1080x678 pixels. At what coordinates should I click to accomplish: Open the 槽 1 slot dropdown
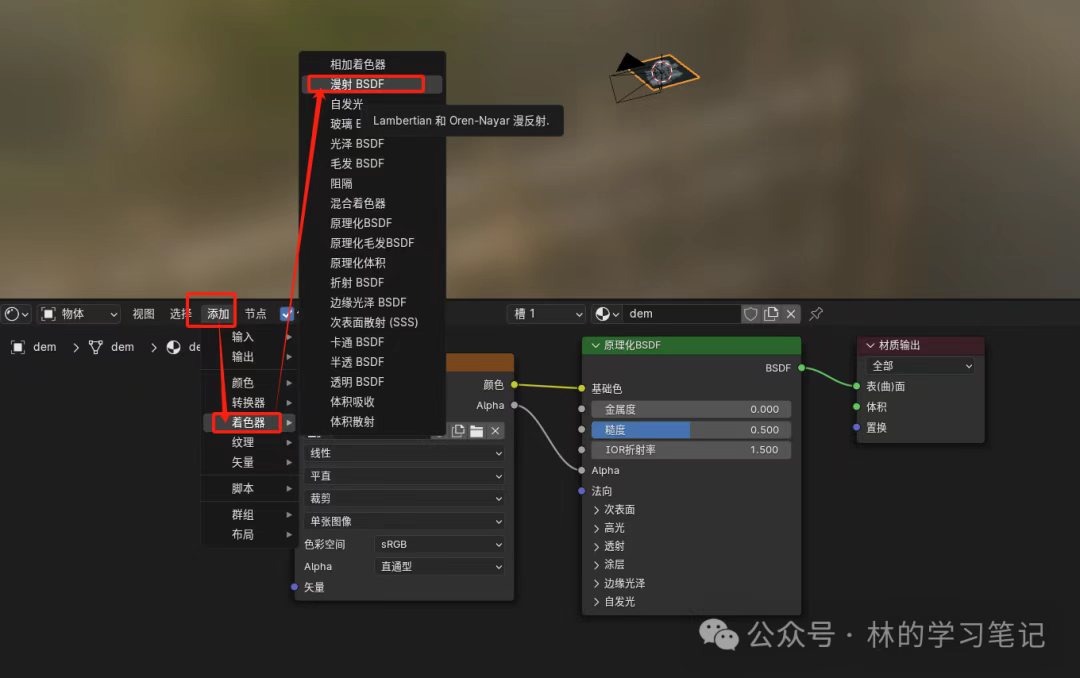coord(547,314)
